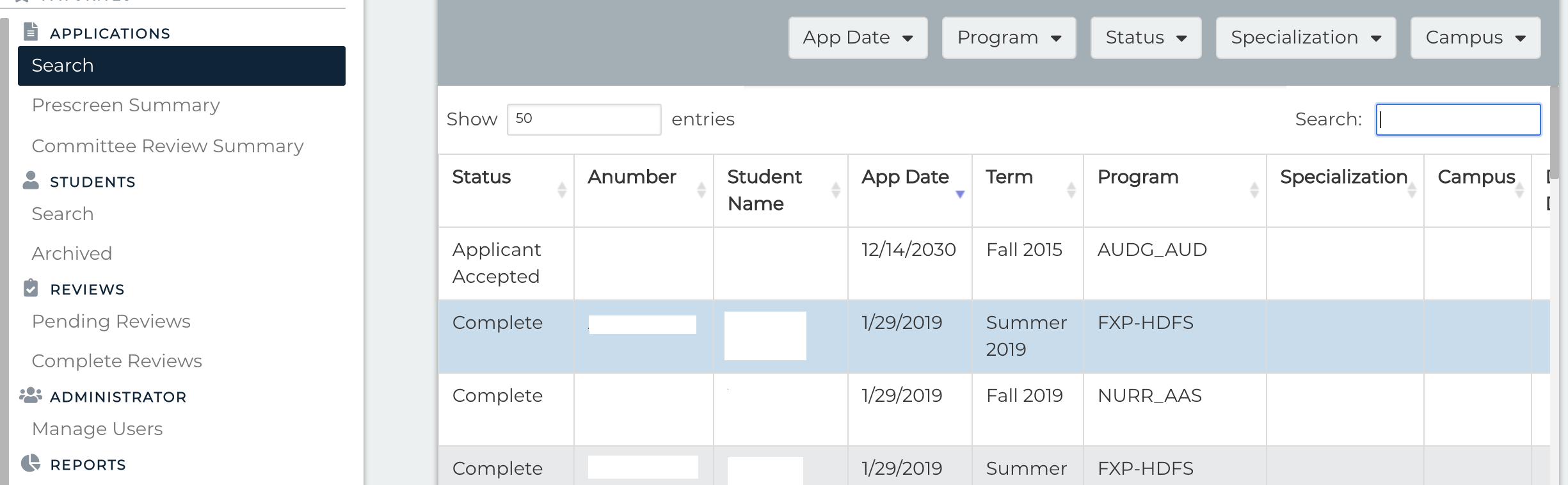Click Manage Users link

point(97,429)
